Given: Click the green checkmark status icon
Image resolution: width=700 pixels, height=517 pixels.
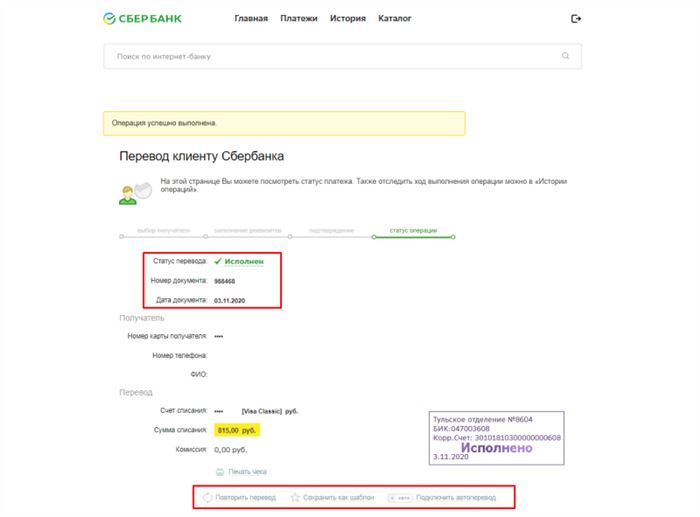Looking at the screenshot, I should (x=218, y=261).
